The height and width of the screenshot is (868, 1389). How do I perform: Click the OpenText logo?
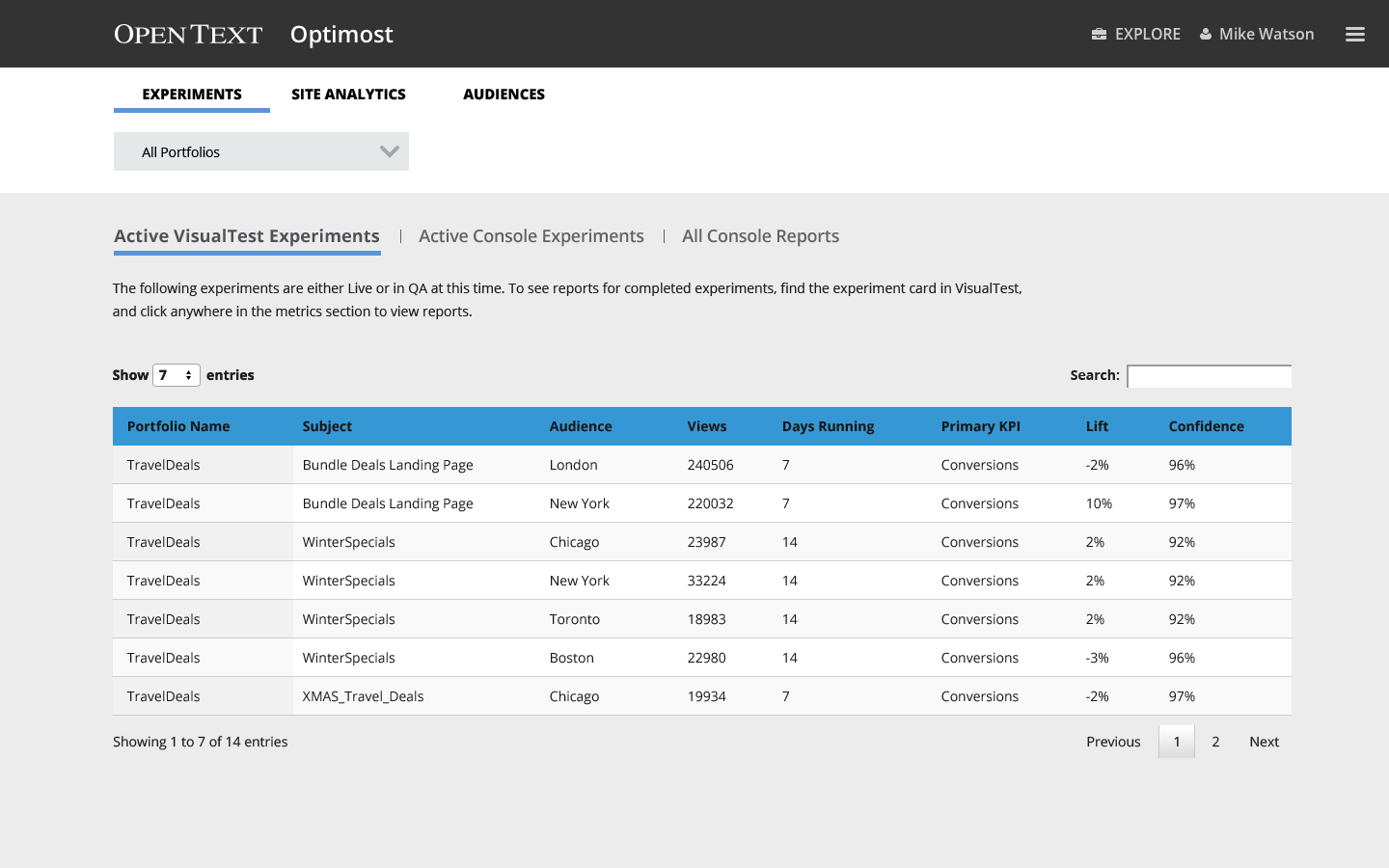coord(188,34)
